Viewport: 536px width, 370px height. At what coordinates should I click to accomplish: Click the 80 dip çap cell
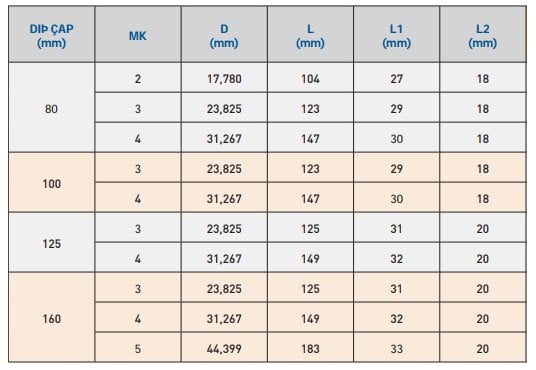pos(52,108)
